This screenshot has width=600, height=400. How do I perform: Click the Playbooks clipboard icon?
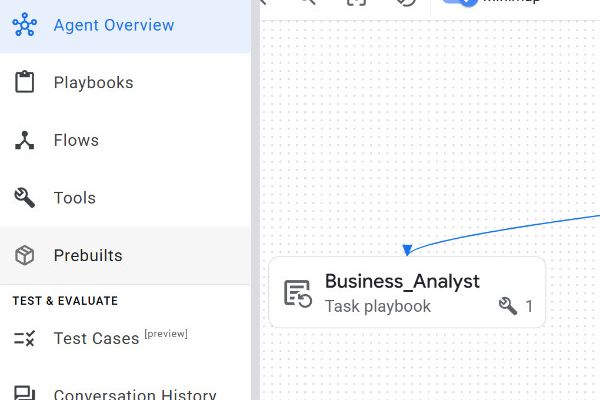pyautogui.click(x=25, y=83)
